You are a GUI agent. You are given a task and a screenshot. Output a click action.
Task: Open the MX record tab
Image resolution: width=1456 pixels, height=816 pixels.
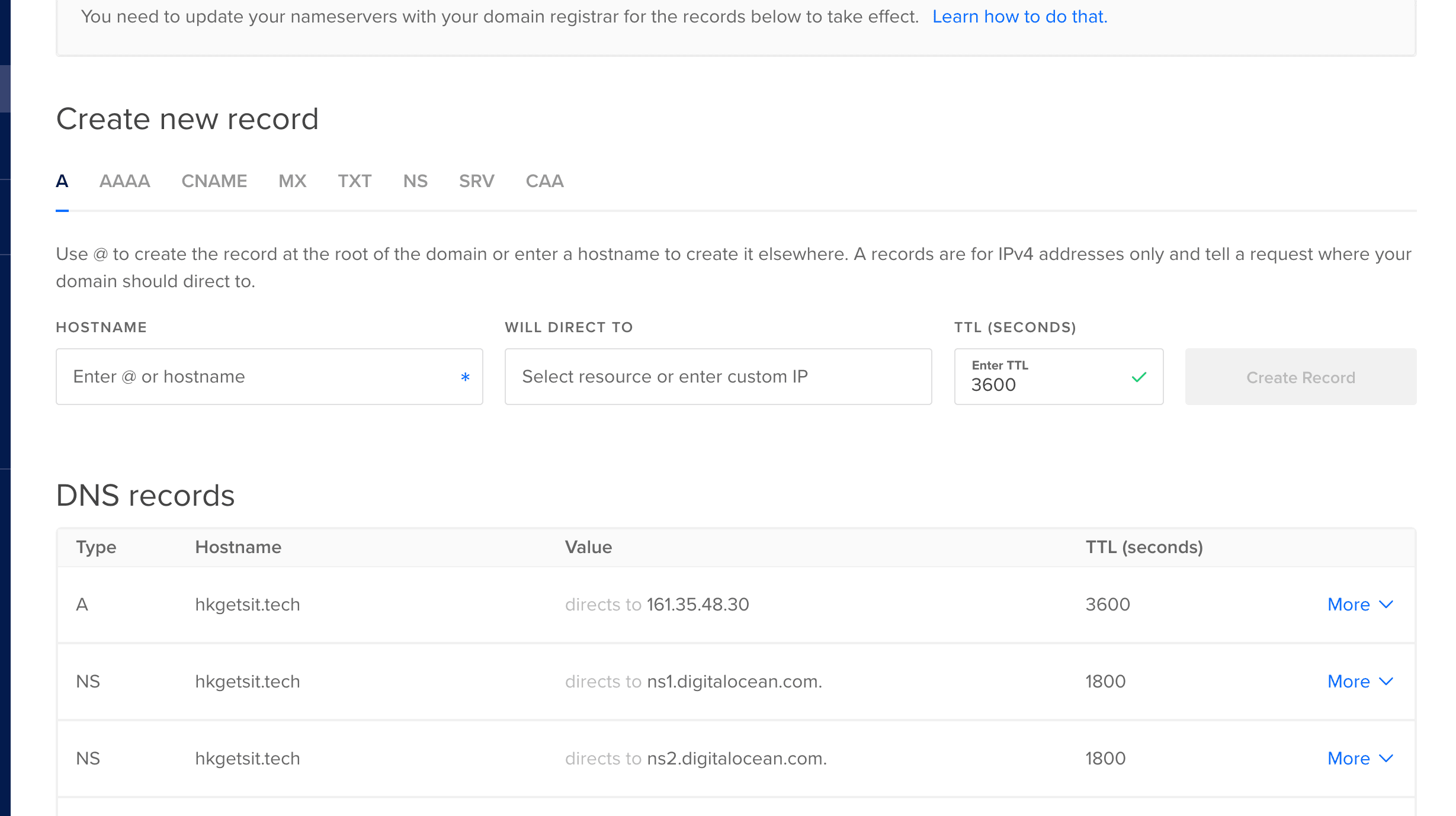tap(293, 181)
